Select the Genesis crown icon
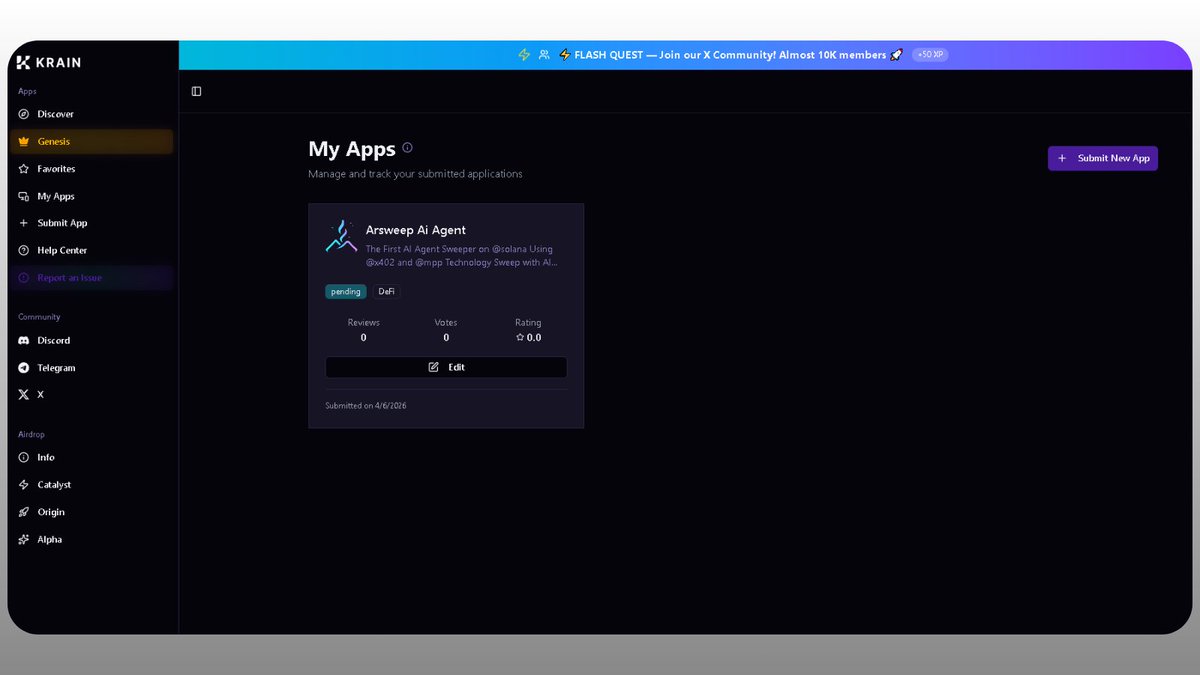The height and width of the screenshot is (675, 1200). [x=24, y=142]
